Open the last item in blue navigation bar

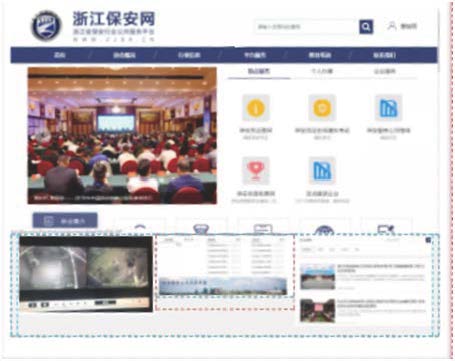tap(384, 55)
